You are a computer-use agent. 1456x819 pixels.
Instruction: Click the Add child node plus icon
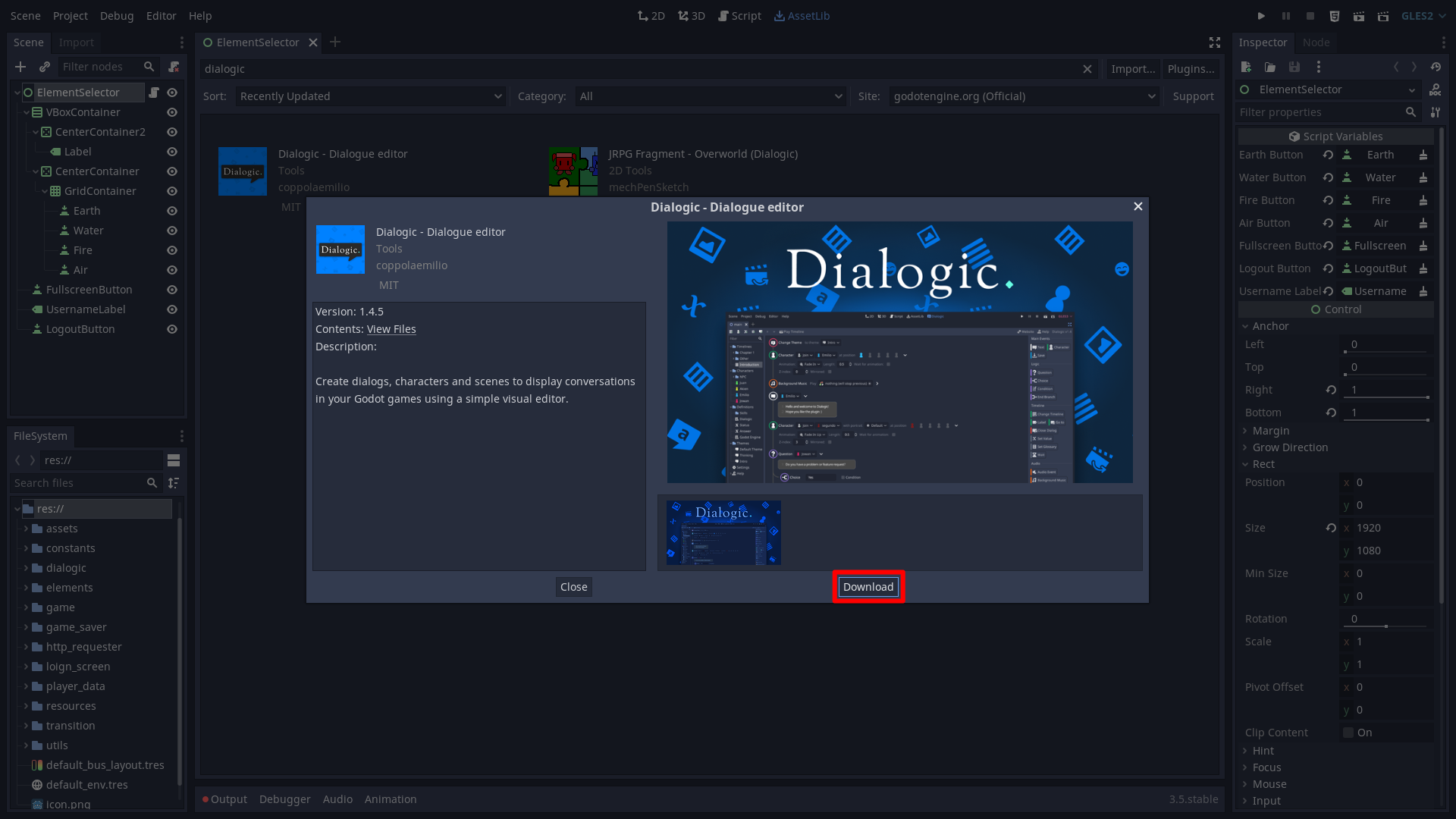tap(20, 67)
